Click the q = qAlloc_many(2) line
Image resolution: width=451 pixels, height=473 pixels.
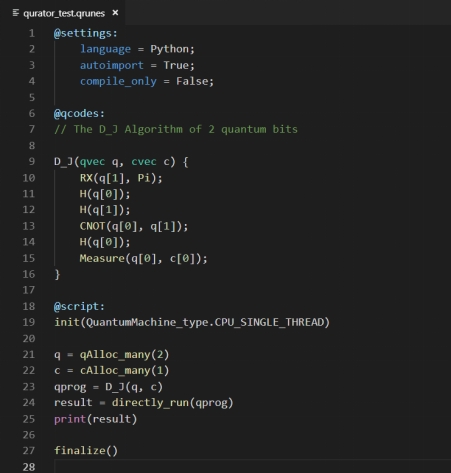click(112, 354)
